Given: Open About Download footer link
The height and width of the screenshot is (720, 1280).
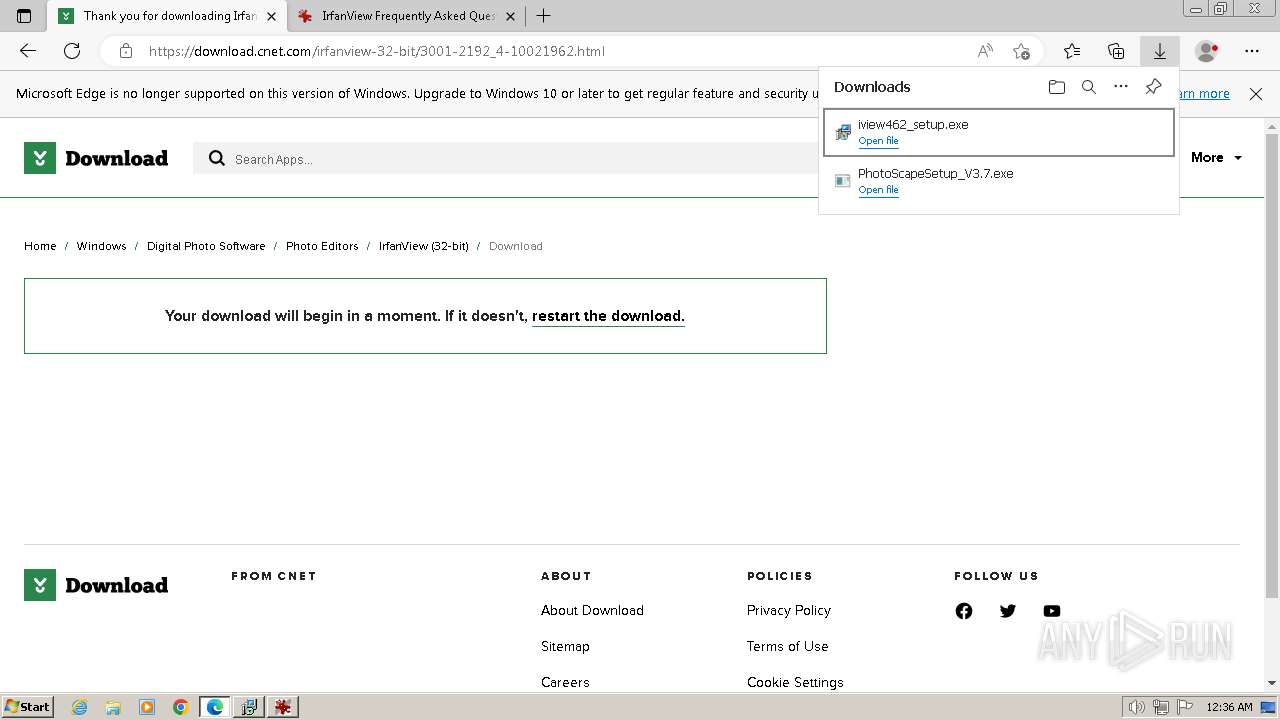Looking at the screenshot, I should point(592,610).
